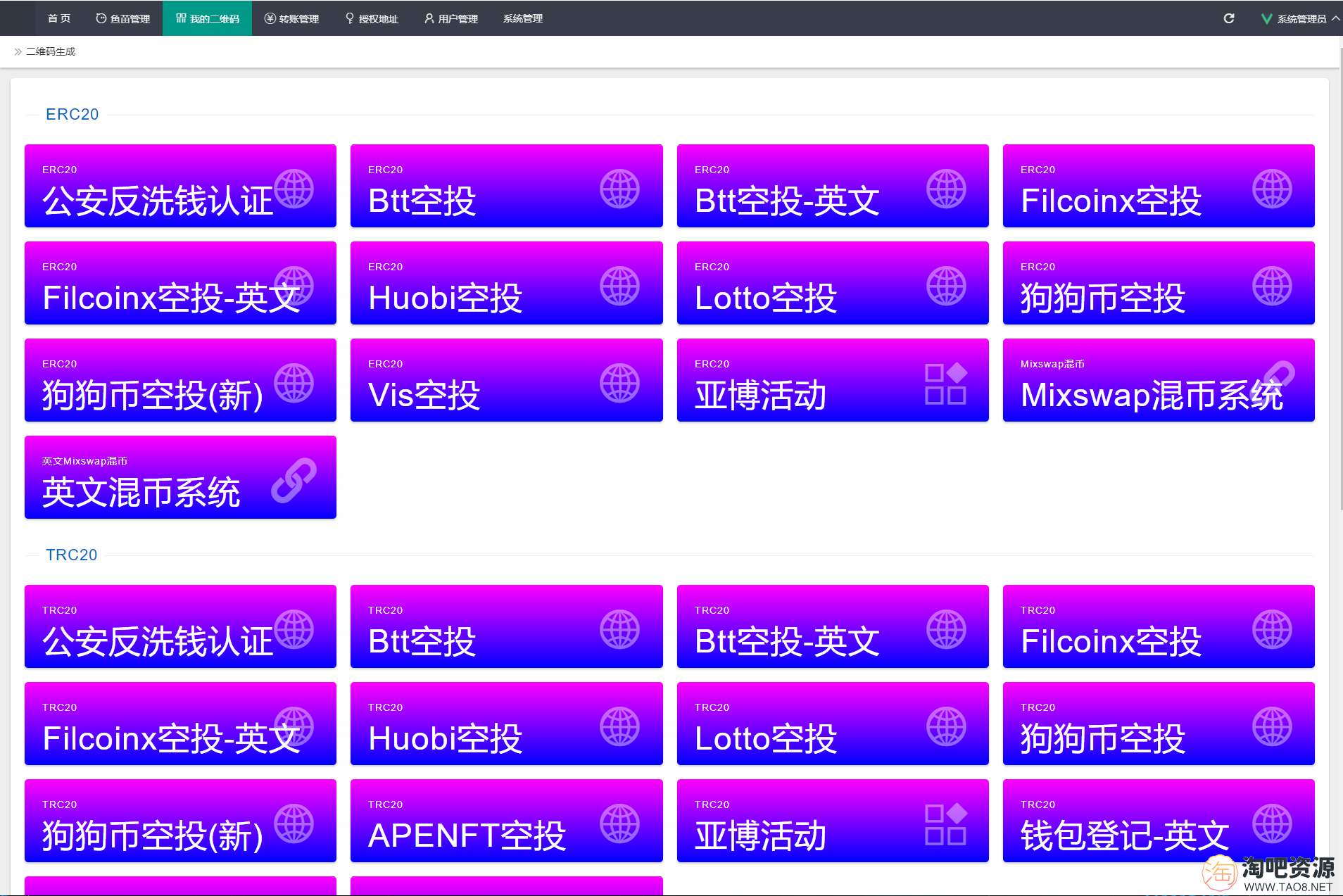Open the 用户管理 menu
The width and height of the screenshot is (1343, 896).
[451, 18]
